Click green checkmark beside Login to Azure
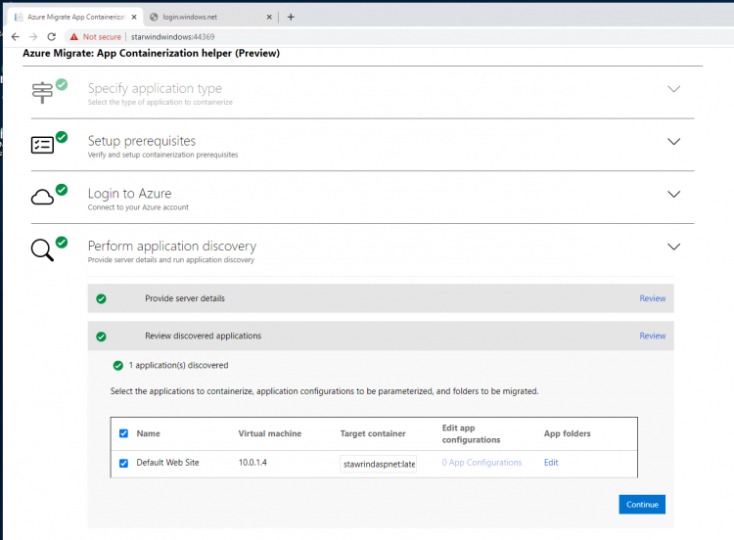 tap(61, 190)
